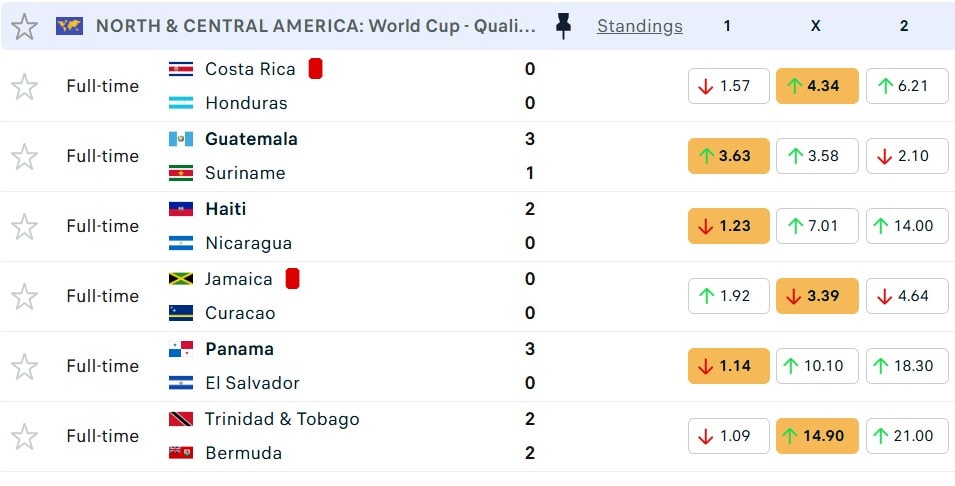Star the Costa Rica vs Honduras match
The image size is (955, 486).
(24, 87)
